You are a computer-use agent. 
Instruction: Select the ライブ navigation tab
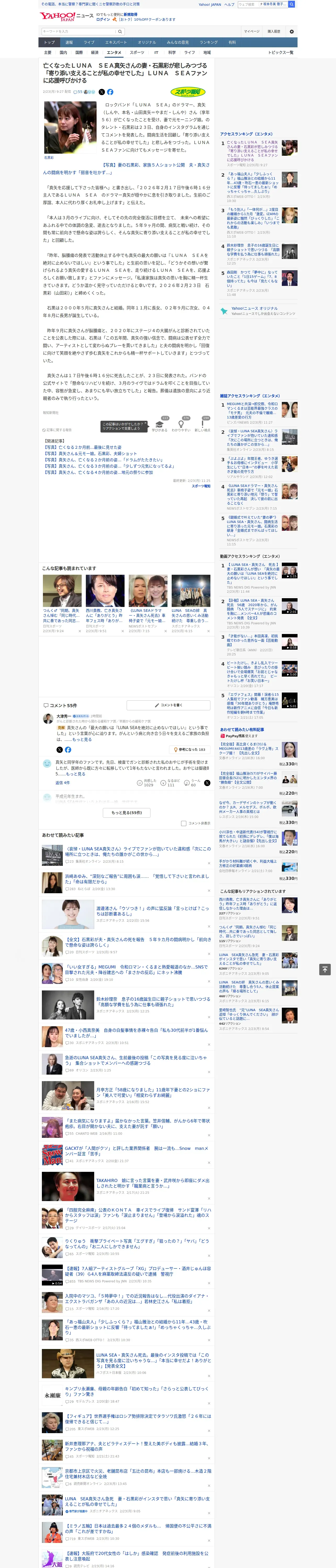pos(89,43)
